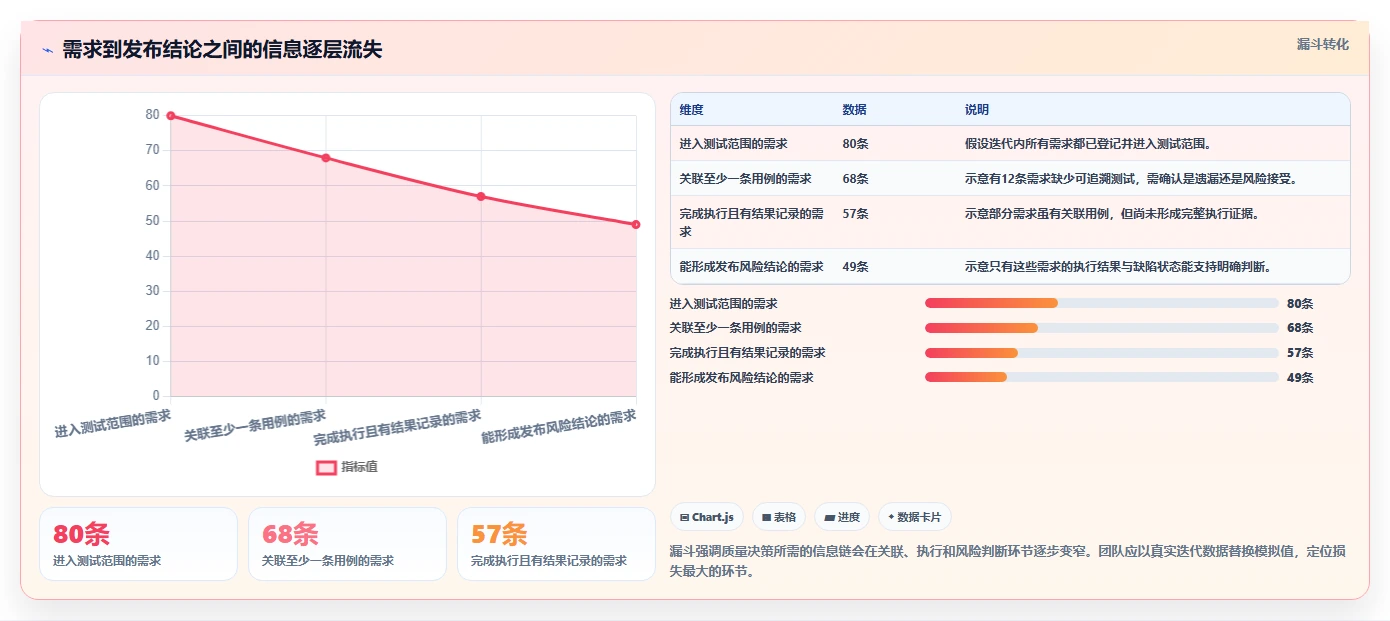The image size is (1390, 621).
Task: Click progress bar for 关联至少一条用例的需求
Action: pos(1102,328)
